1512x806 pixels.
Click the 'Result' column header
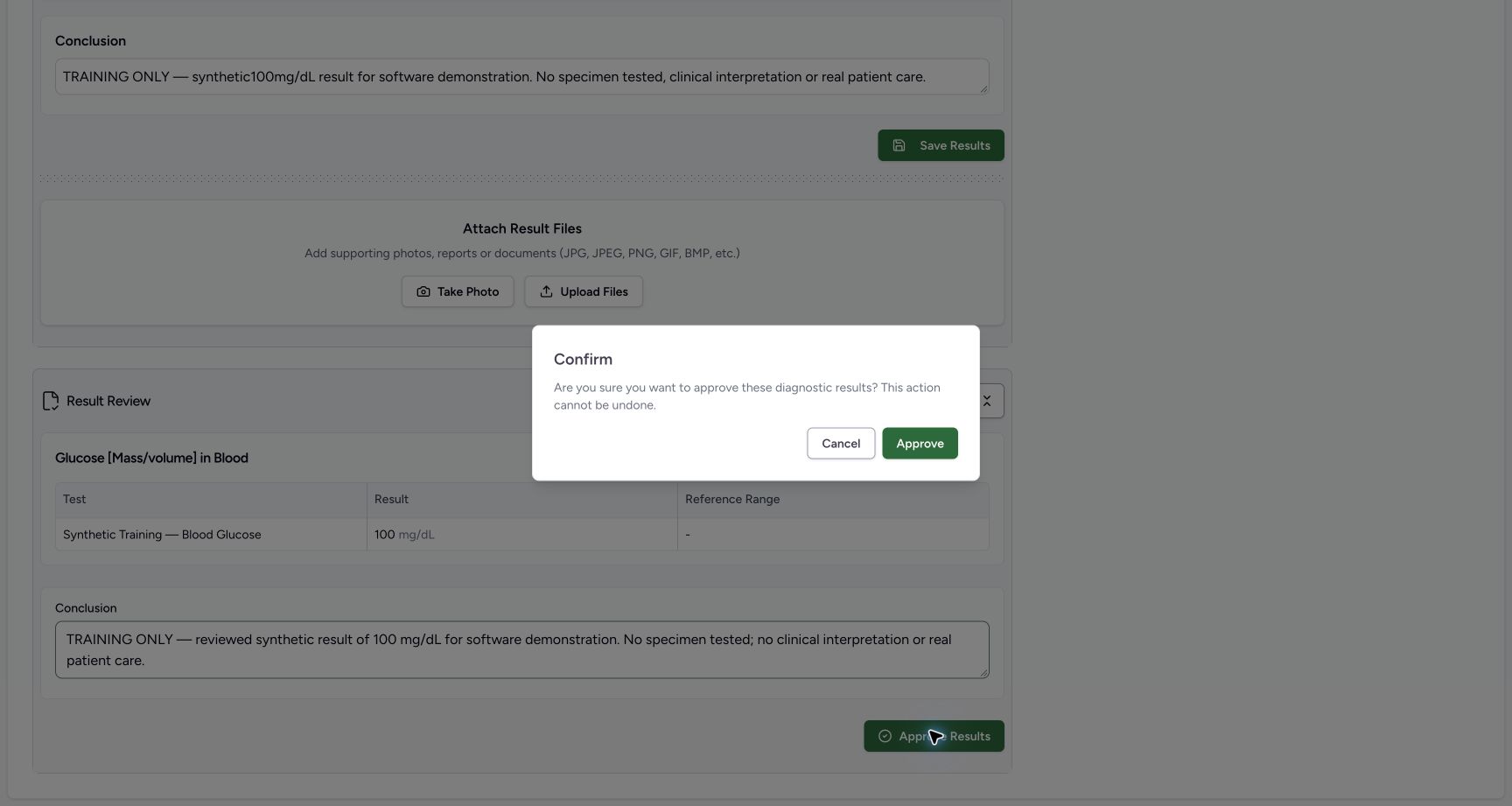tap(522, 499)
